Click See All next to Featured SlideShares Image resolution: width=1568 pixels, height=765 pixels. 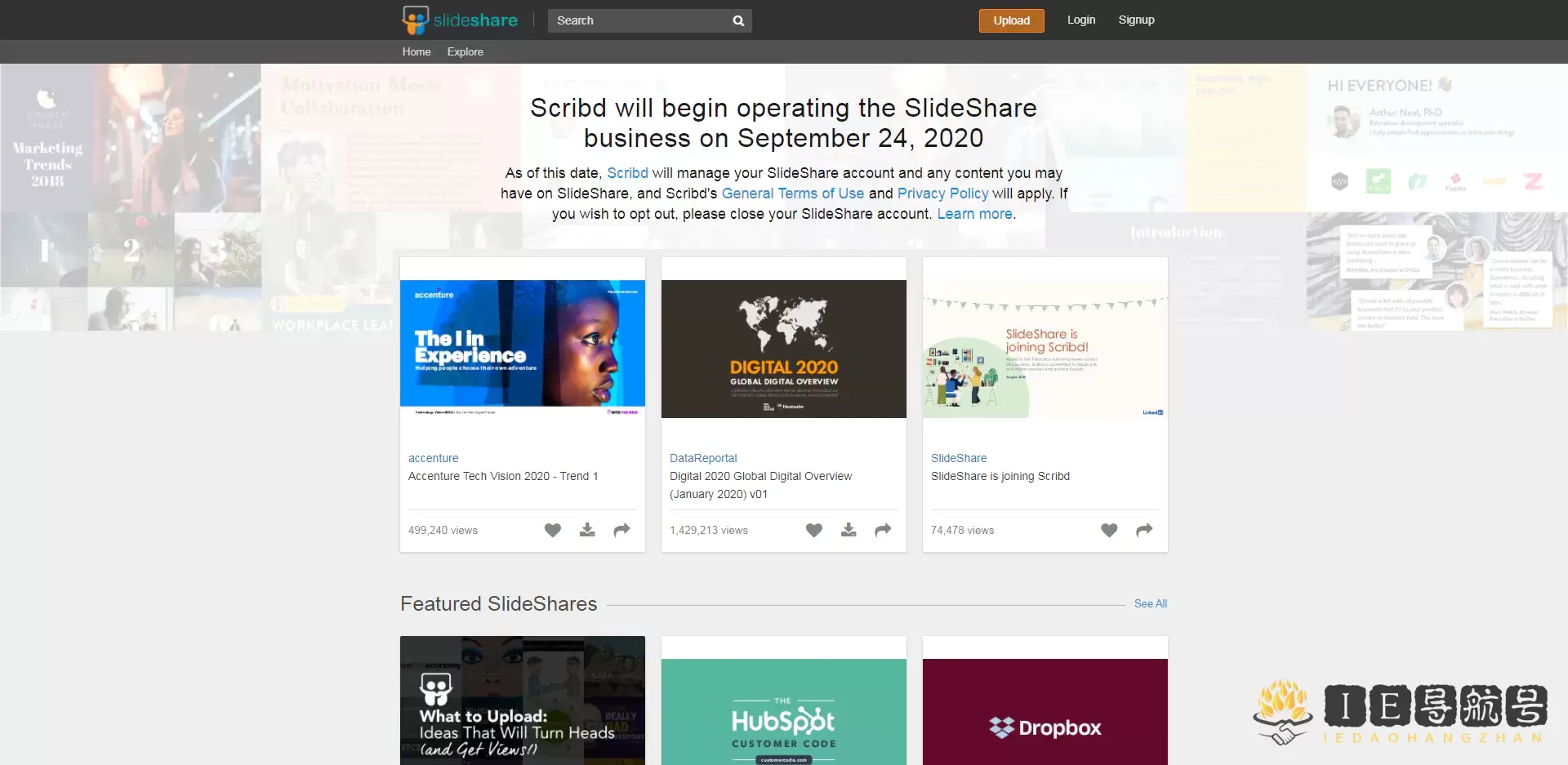[1150, 603]
